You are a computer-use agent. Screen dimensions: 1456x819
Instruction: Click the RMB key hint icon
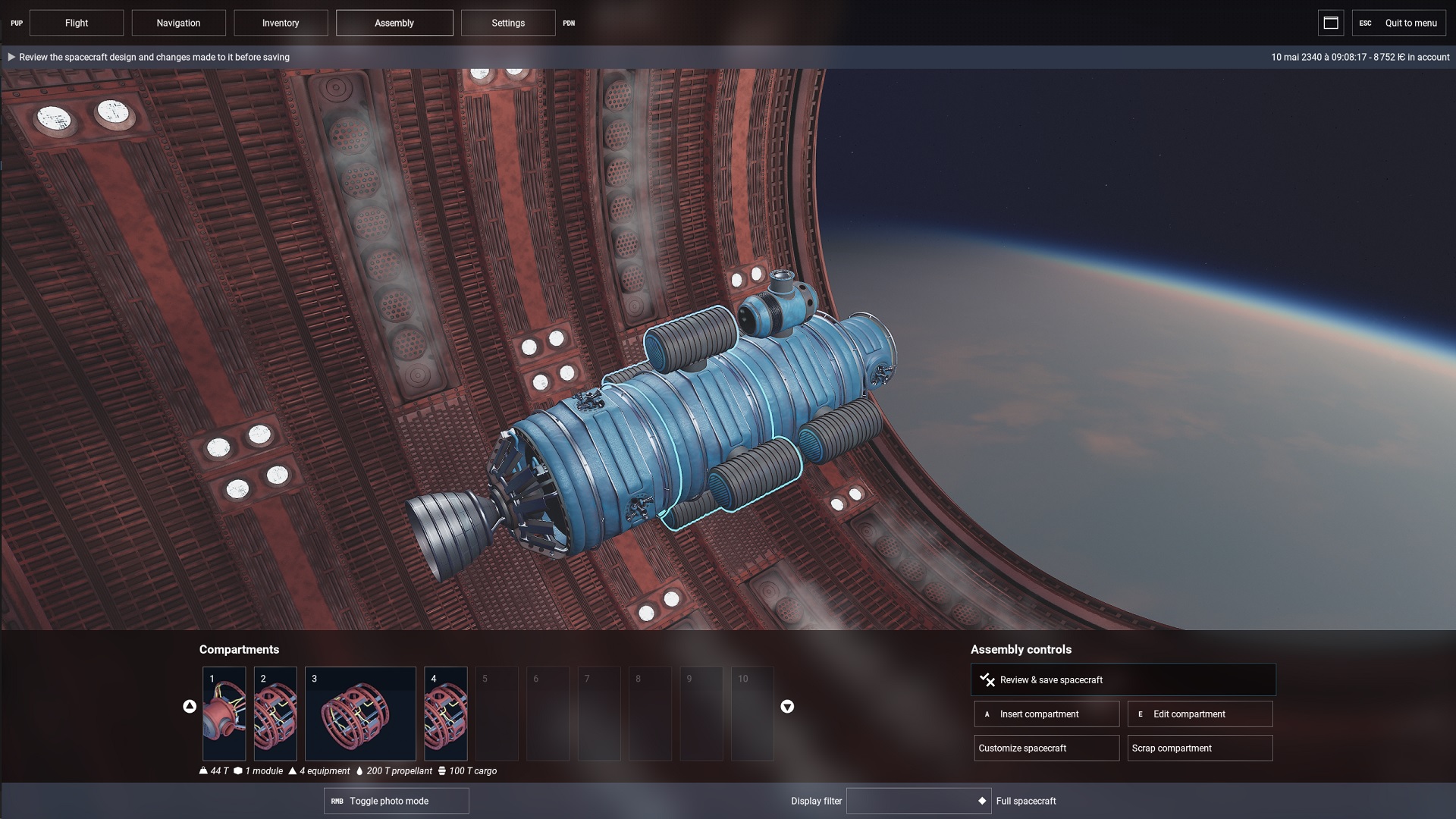(x=337, y=801)
